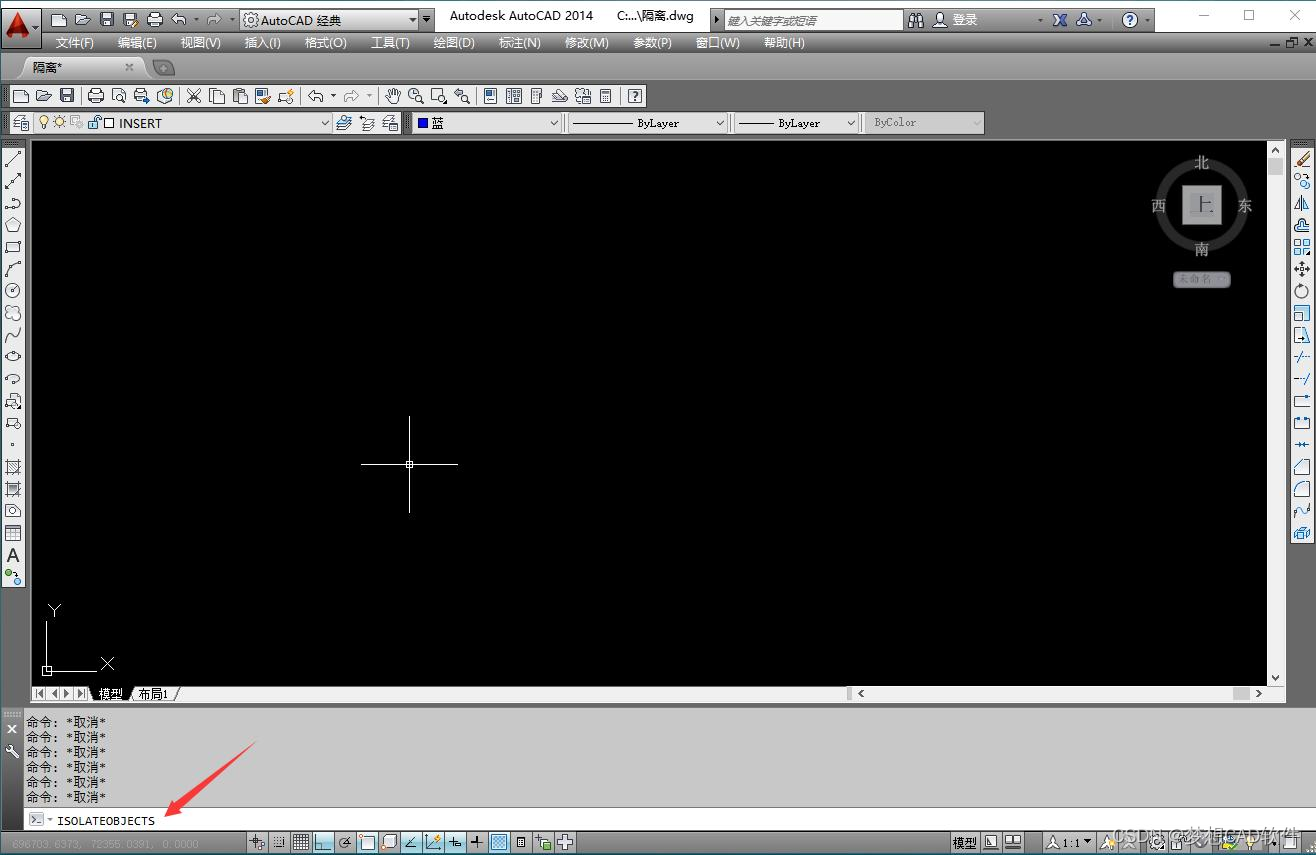
Task: Switch to the 布局1 layout tab
Action: pos(153,694)
